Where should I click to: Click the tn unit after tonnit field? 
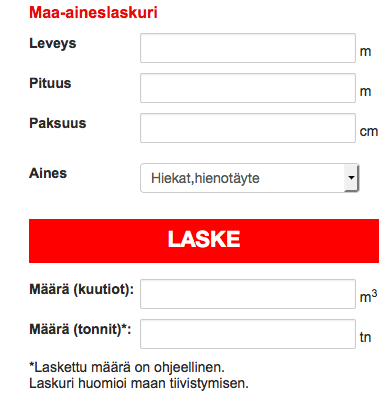click(365, 337)
